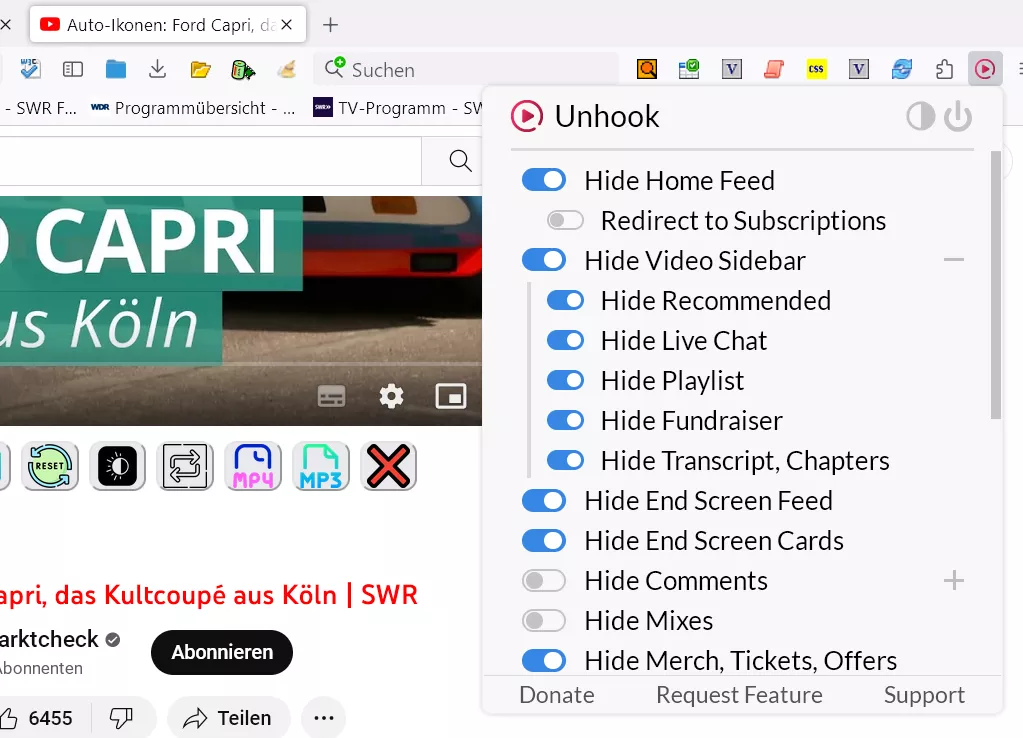Toggle Hide Merch, Tickets, Offers switch

[x=543, y=660]
